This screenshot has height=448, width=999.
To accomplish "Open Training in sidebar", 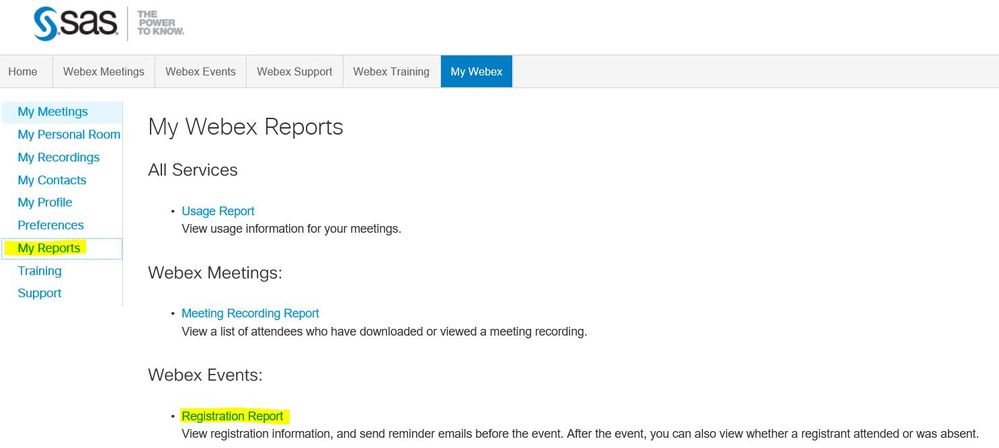I will [40, 271].
